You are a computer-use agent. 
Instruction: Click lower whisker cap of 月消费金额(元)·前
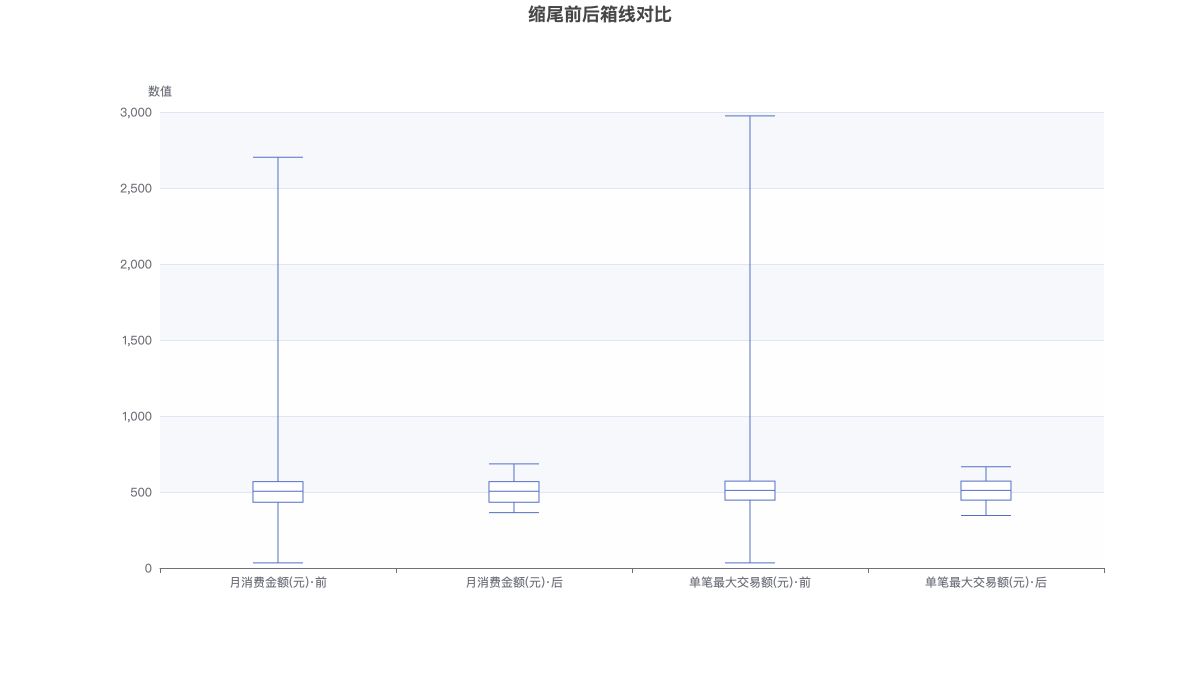(x=278, y=563)
